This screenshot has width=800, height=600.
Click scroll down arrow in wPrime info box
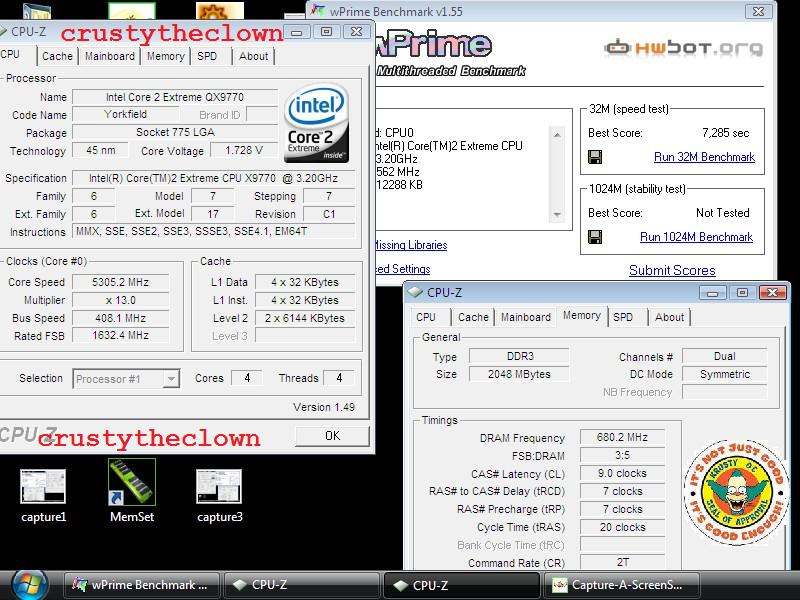coord(557,214)
